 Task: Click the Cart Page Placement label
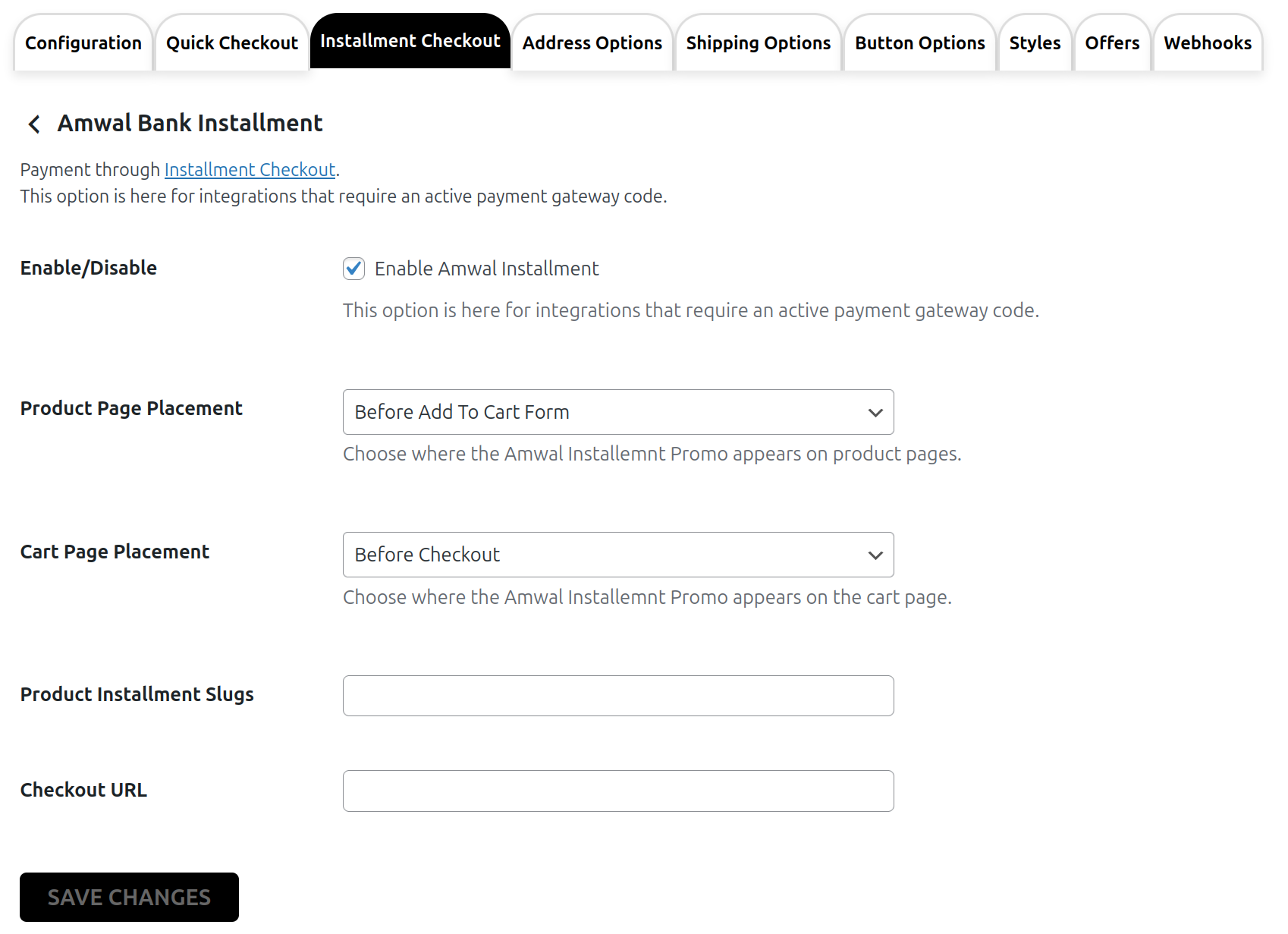(115, 552)
